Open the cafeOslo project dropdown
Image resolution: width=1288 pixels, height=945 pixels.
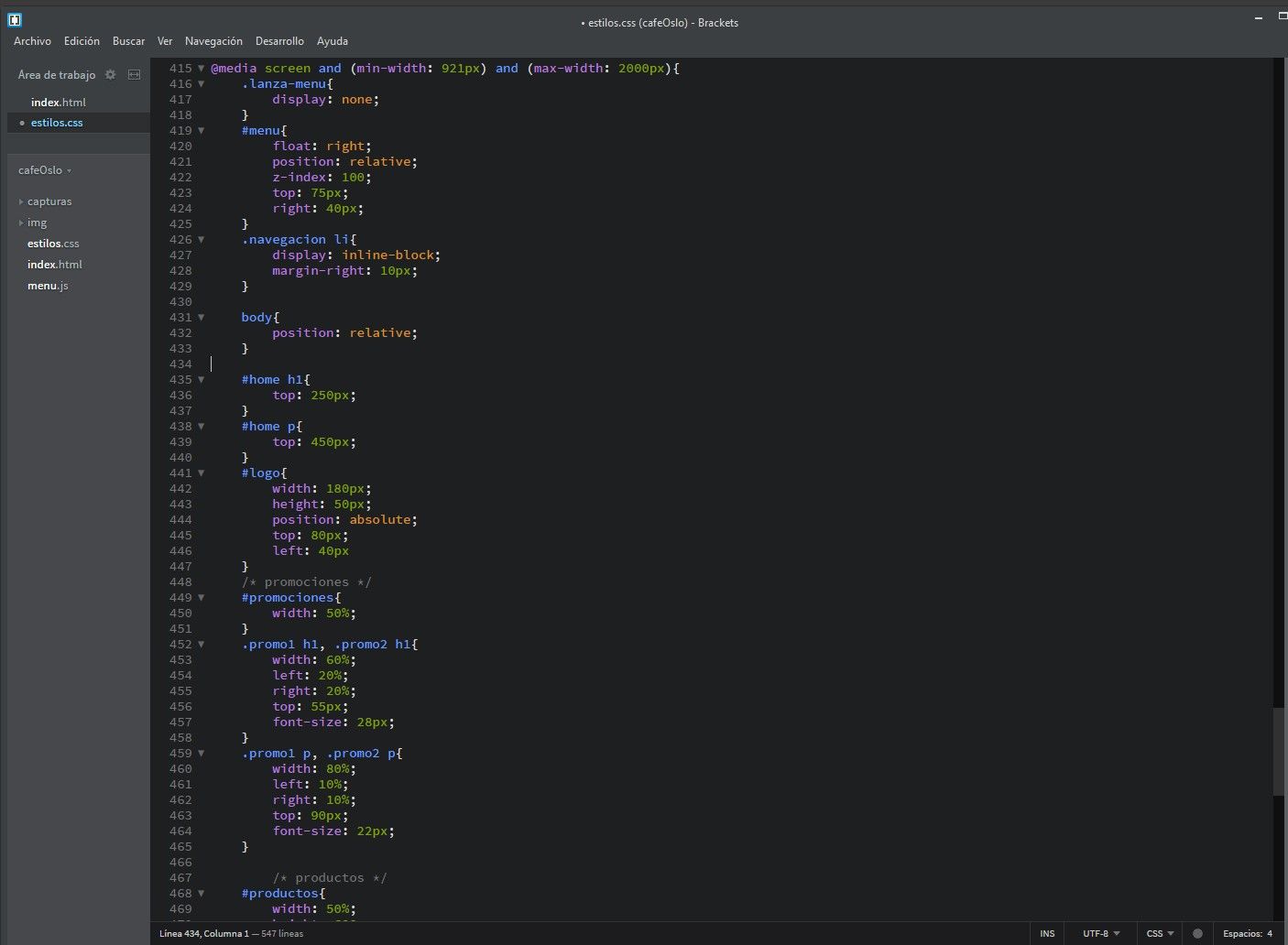45,170
